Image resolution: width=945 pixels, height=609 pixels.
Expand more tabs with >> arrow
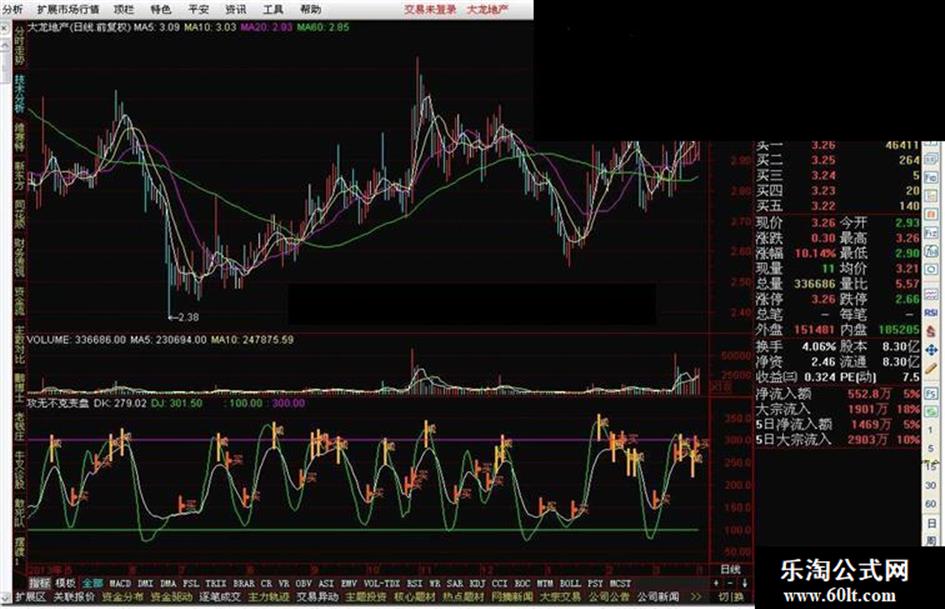(x=696, y=597)
